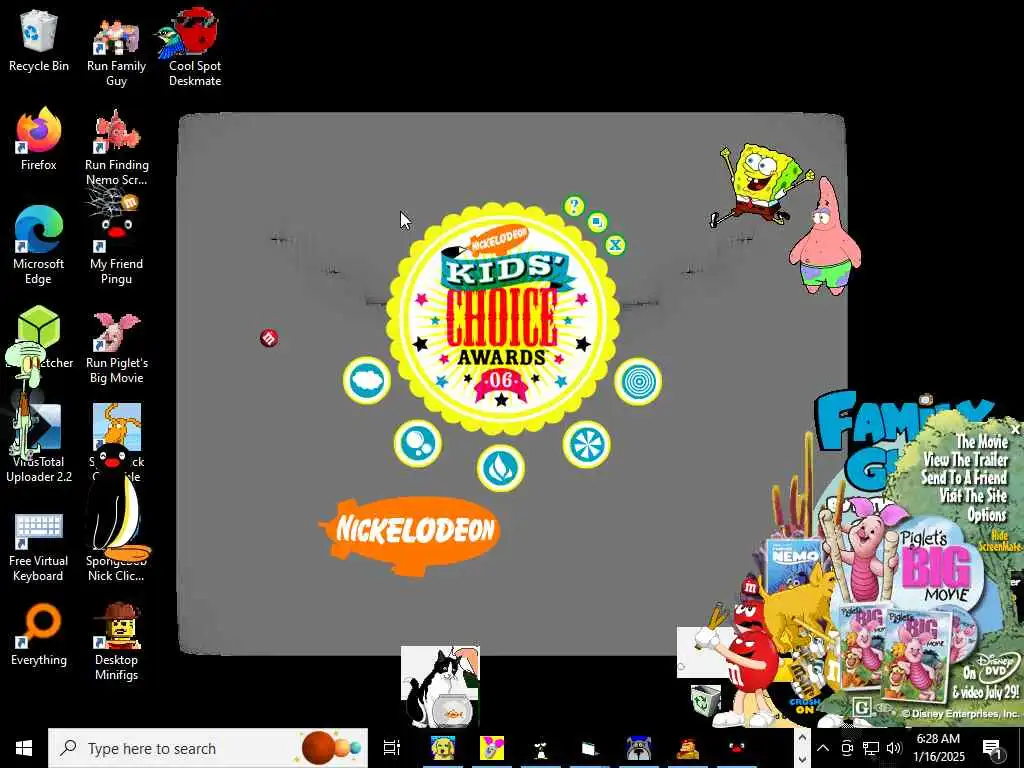Click the Meet Now tray icon
Viewport: 1024px width, 768px height.
click(847, 748)
